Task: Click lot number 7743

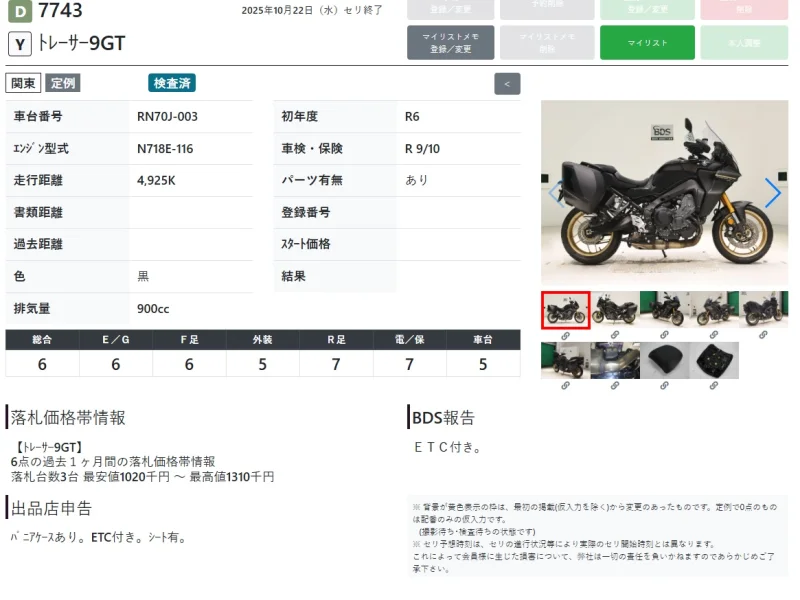Action: click(60, 11)
